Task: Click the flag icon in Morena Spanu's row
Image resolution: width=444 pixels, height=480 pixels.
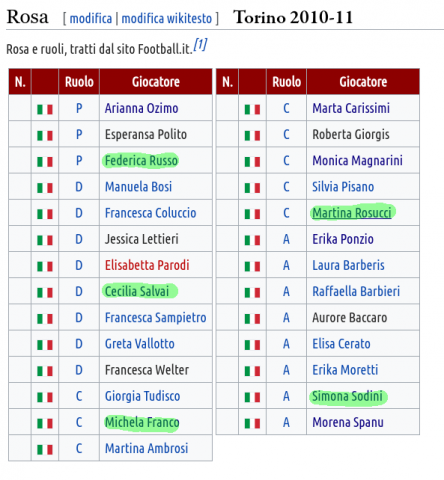Action: point(252,423)
